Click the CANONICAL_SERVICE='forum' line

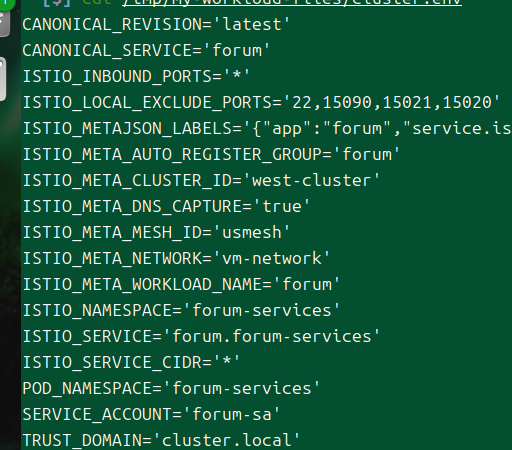146,51
